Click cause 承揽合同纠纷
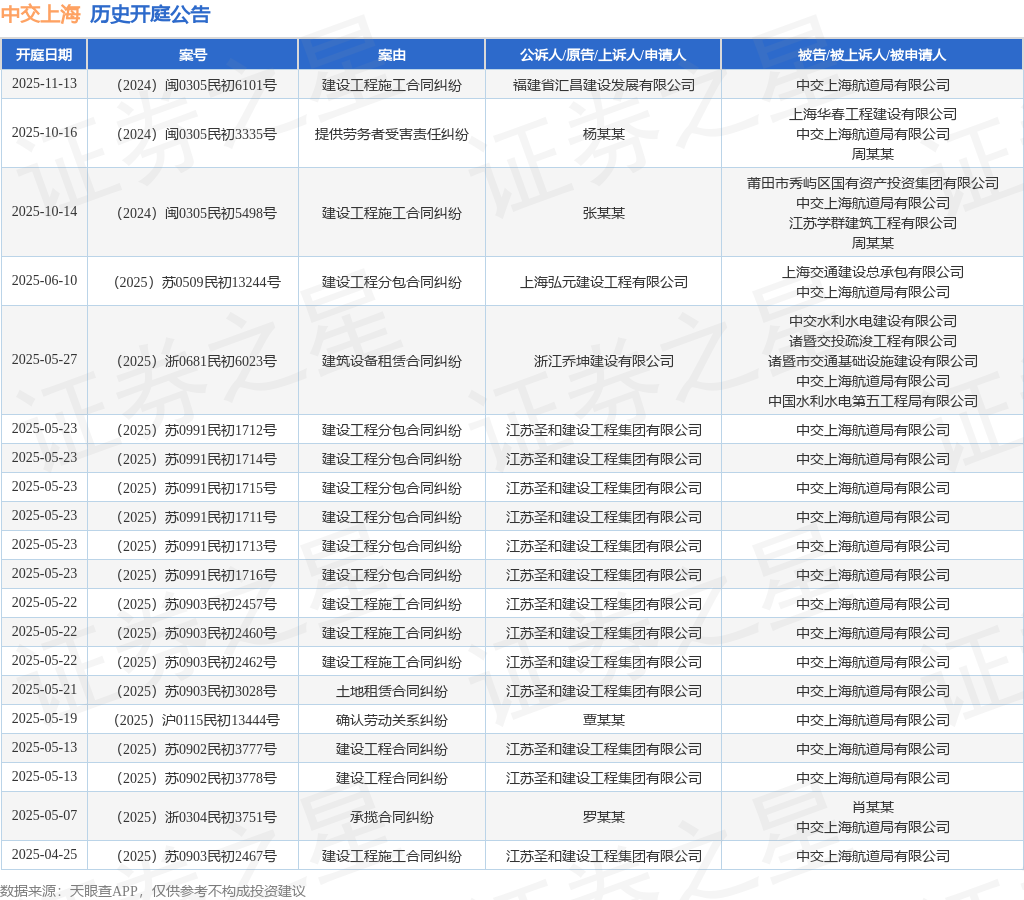The height and width of the screenshot is (900, 1024). tap(391, 817)
